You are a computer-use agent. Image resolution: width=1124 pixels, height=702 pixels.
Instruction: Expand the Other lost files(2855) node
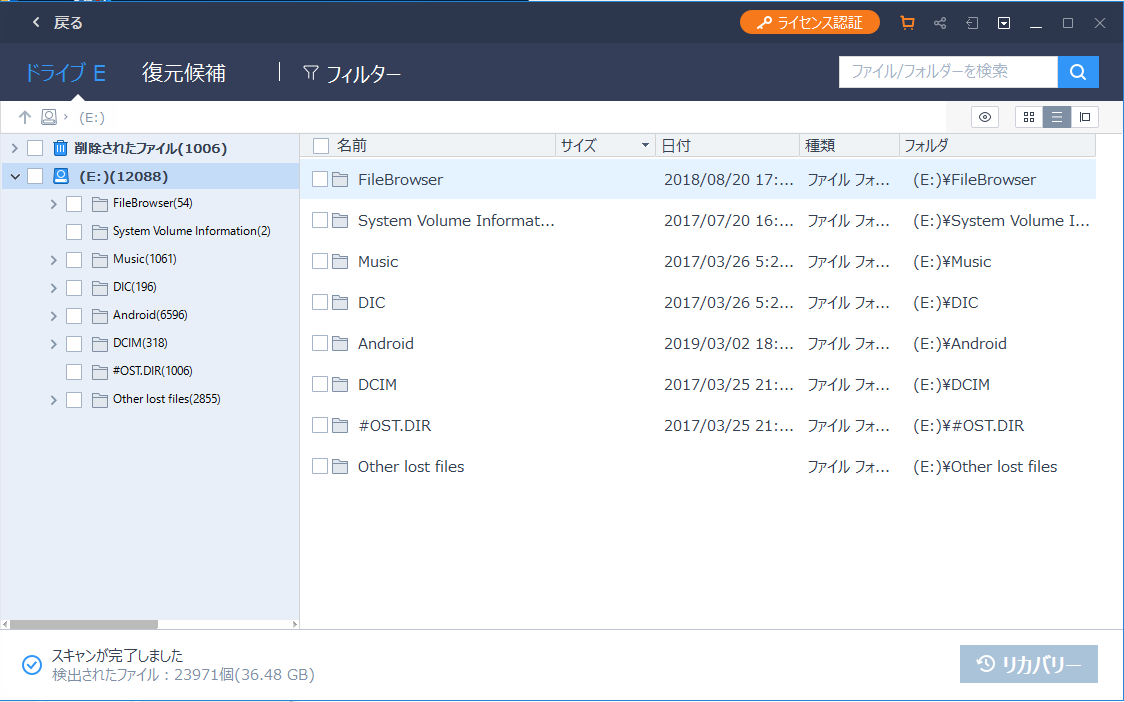pos(54,399)
